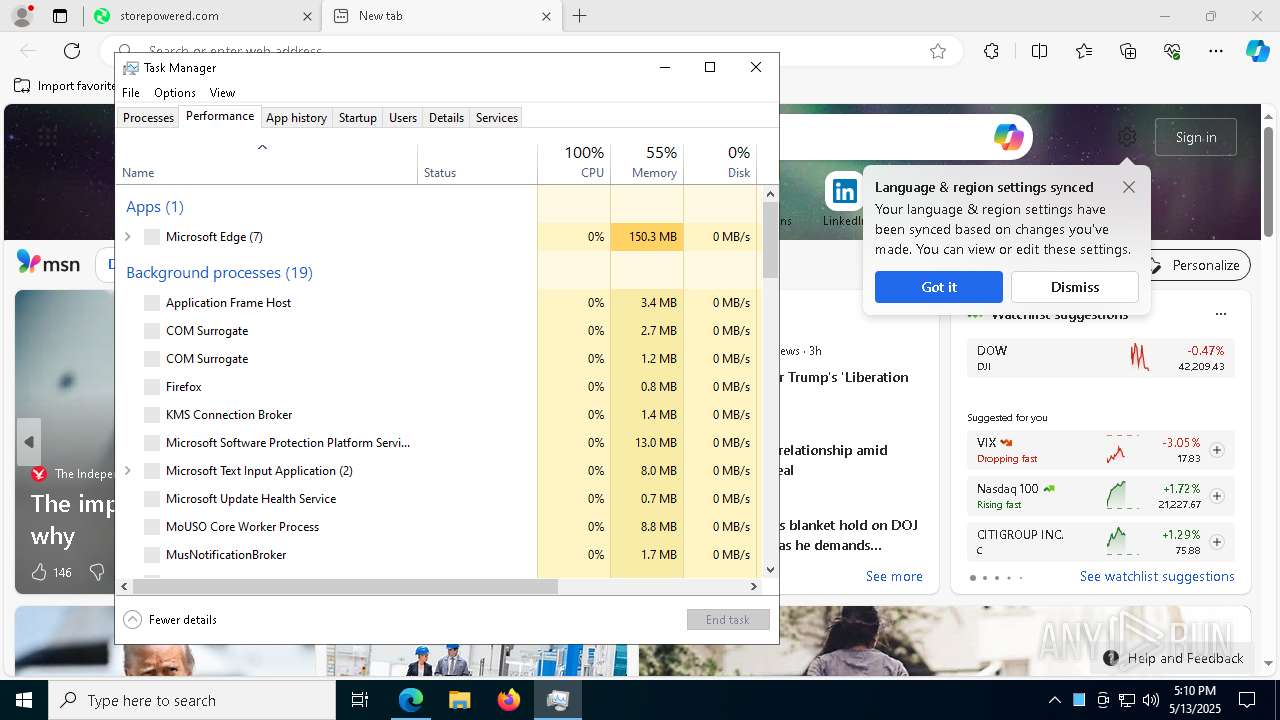Image resolution: width=1280 pixels, height=720 pixels.
Task: Open the LinkedIn shortcut tile
Action: (x=844, y=192)
